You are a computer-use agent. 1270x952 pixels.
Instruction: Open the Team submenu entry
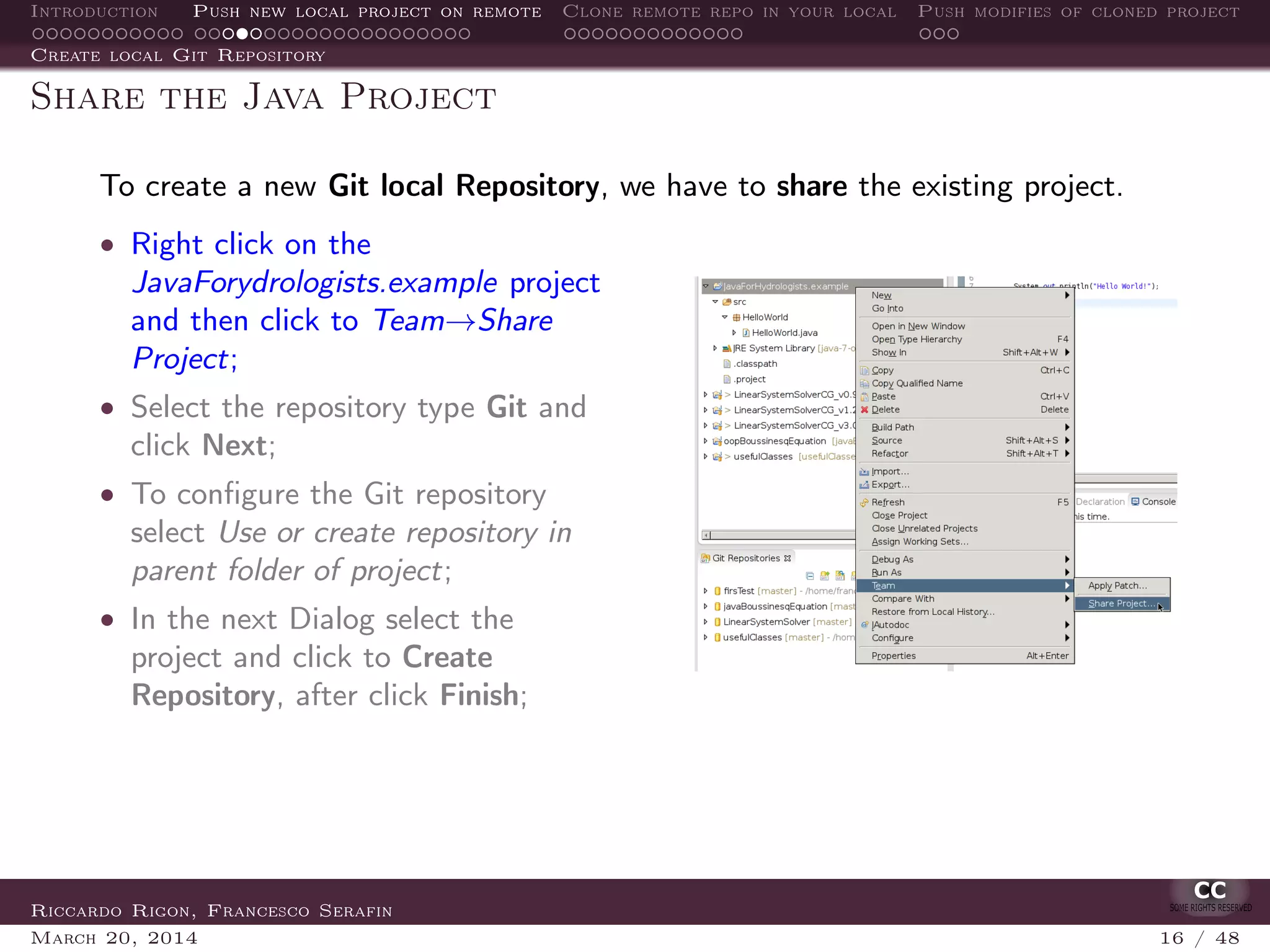(x=965, y=586)
